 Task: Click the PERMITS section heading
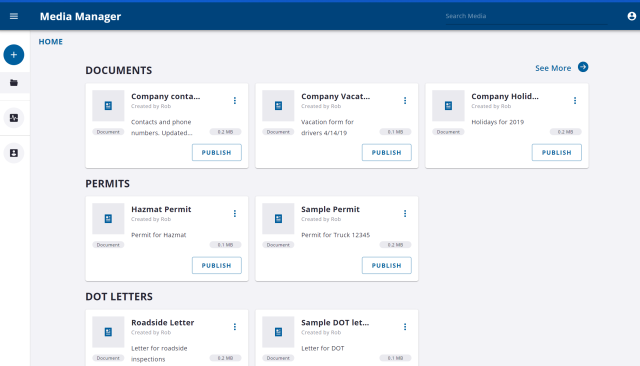pos(108,184)
